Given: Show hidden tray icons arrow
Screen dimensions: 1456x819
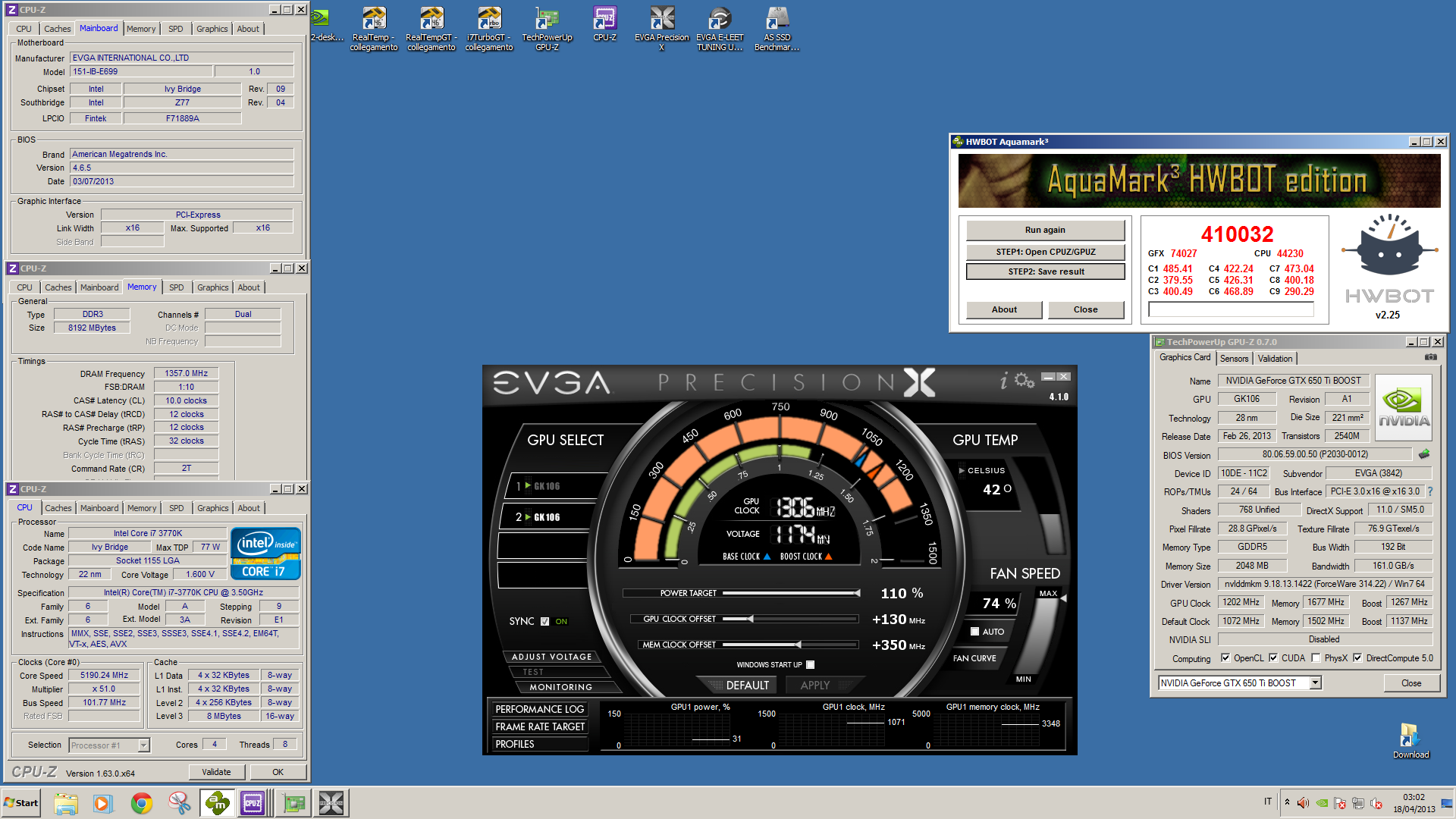Looking at the screenshot, I should click(1287, 802).
